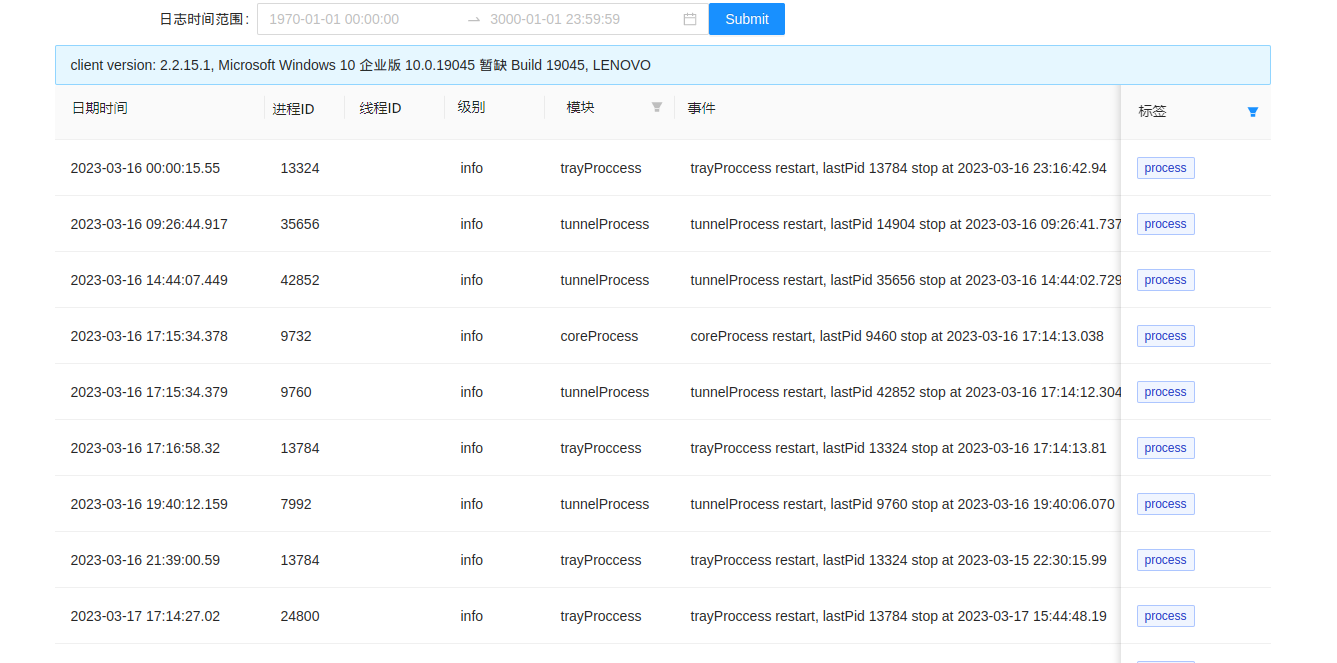
Task: Click the process tag for coreProcess row
Action: pos(1165,336)
